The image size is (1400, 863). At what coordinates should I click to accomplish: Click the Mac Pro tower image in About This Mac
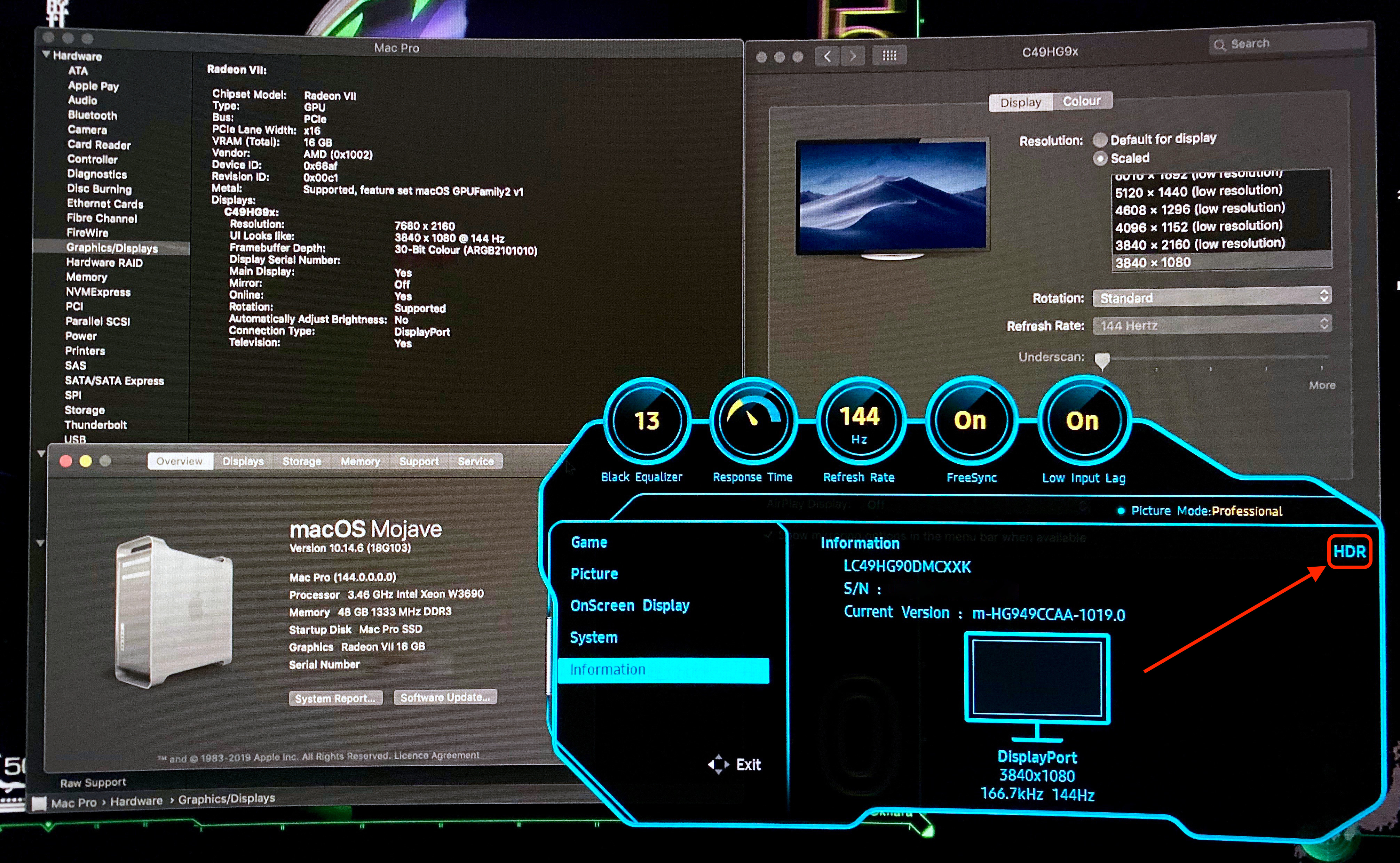pyautogui.click(x=174, y=611)
